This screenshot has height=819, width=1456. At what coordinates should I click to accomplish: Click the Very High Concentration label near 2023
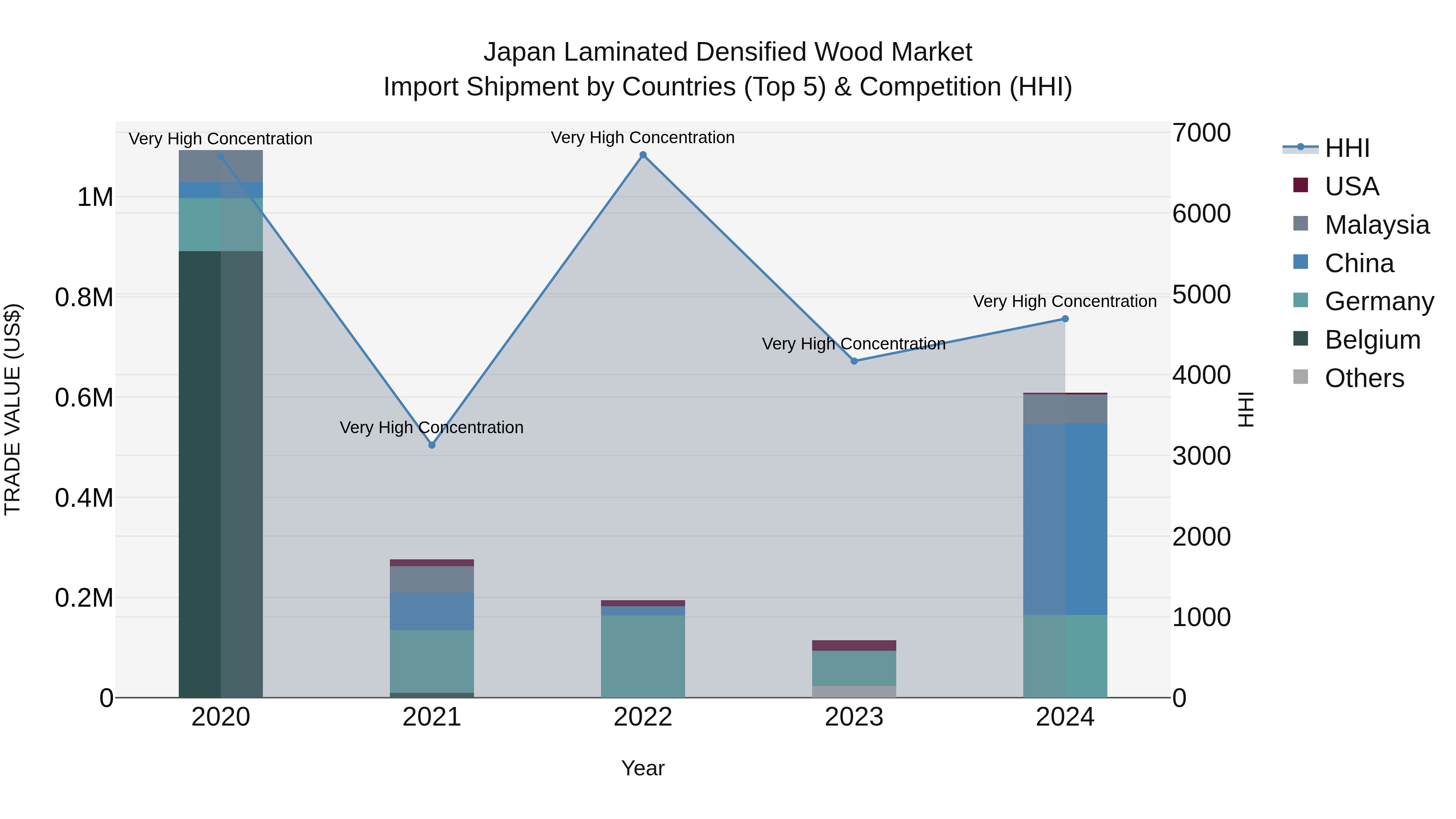click(854, 344)
